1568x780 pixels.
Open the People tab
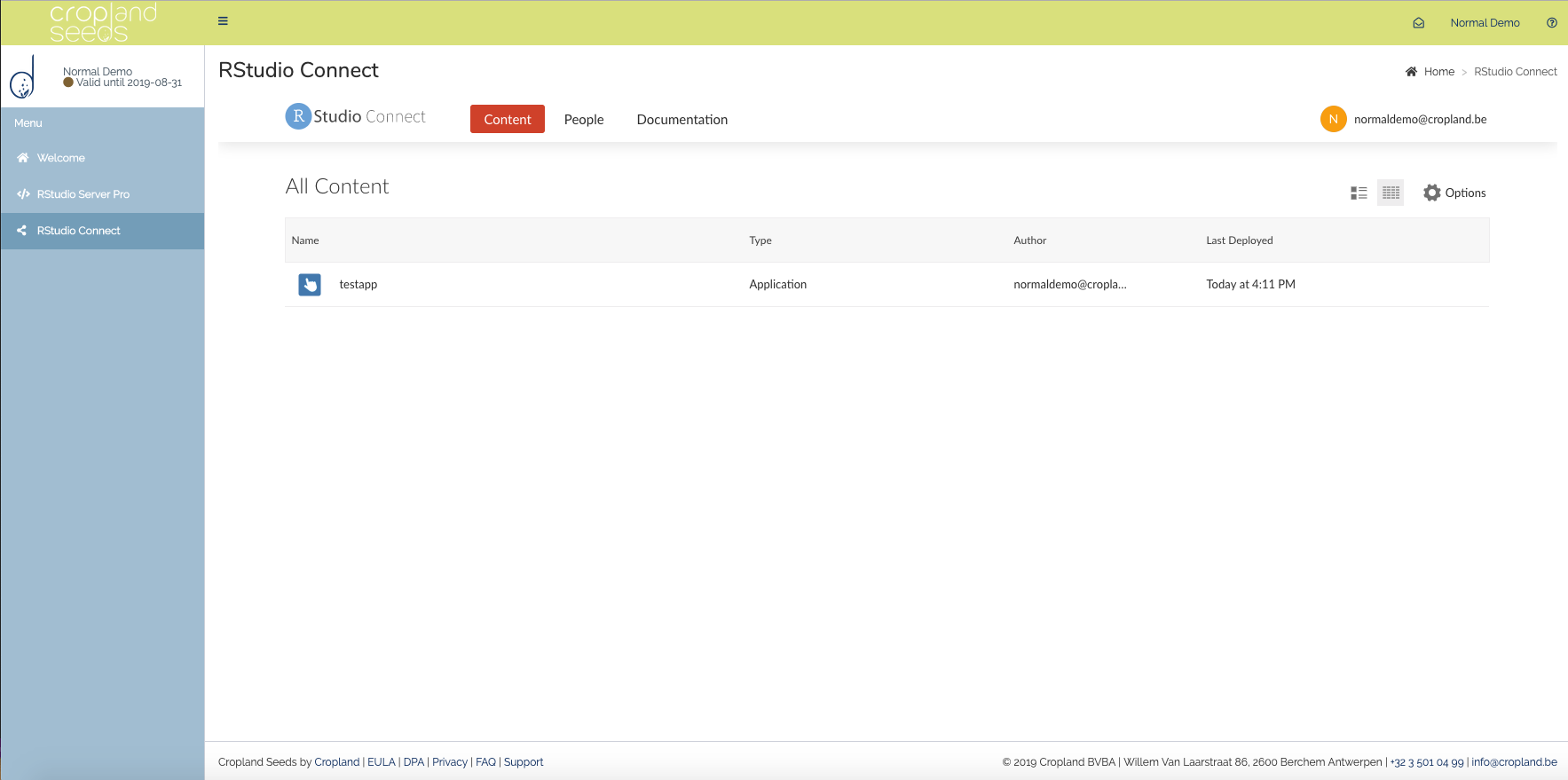click(584, 120)
